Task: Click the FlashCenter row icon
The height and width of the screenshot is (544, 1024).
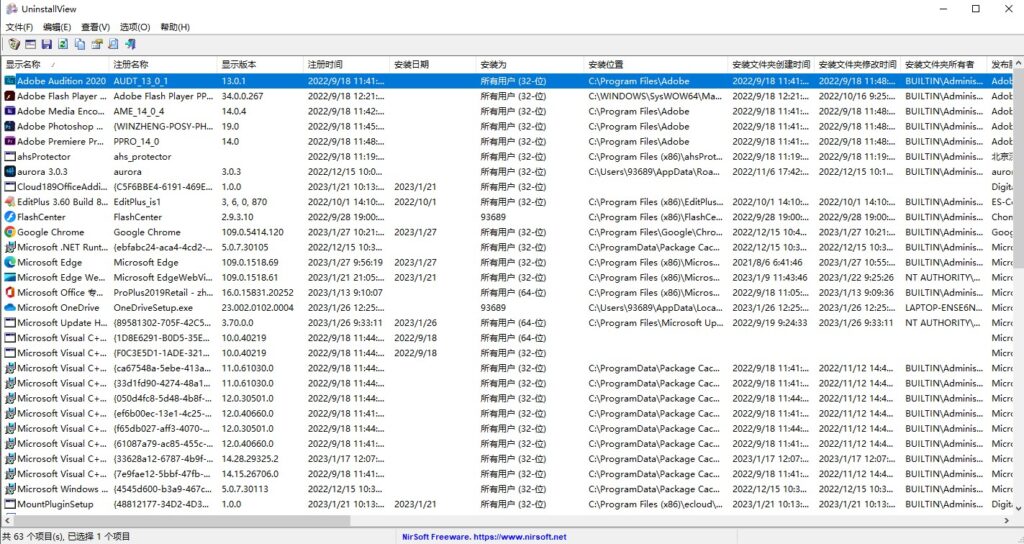Action: tap(10, 217)
